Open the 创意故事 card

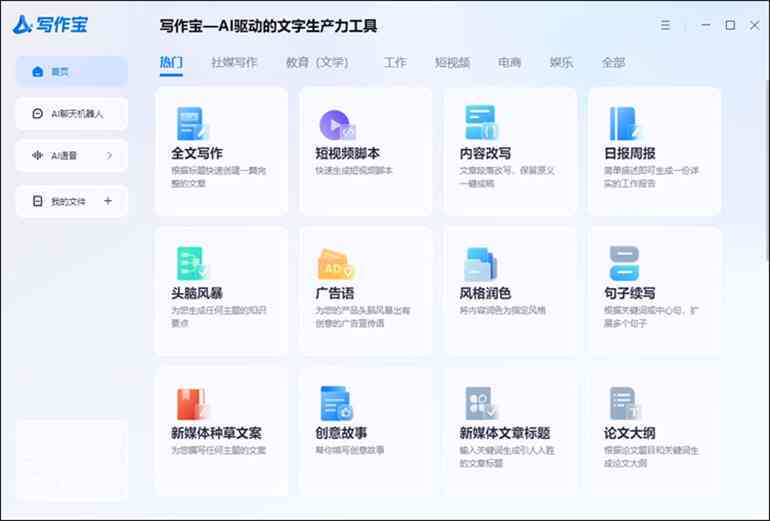(x=365, y=430)
